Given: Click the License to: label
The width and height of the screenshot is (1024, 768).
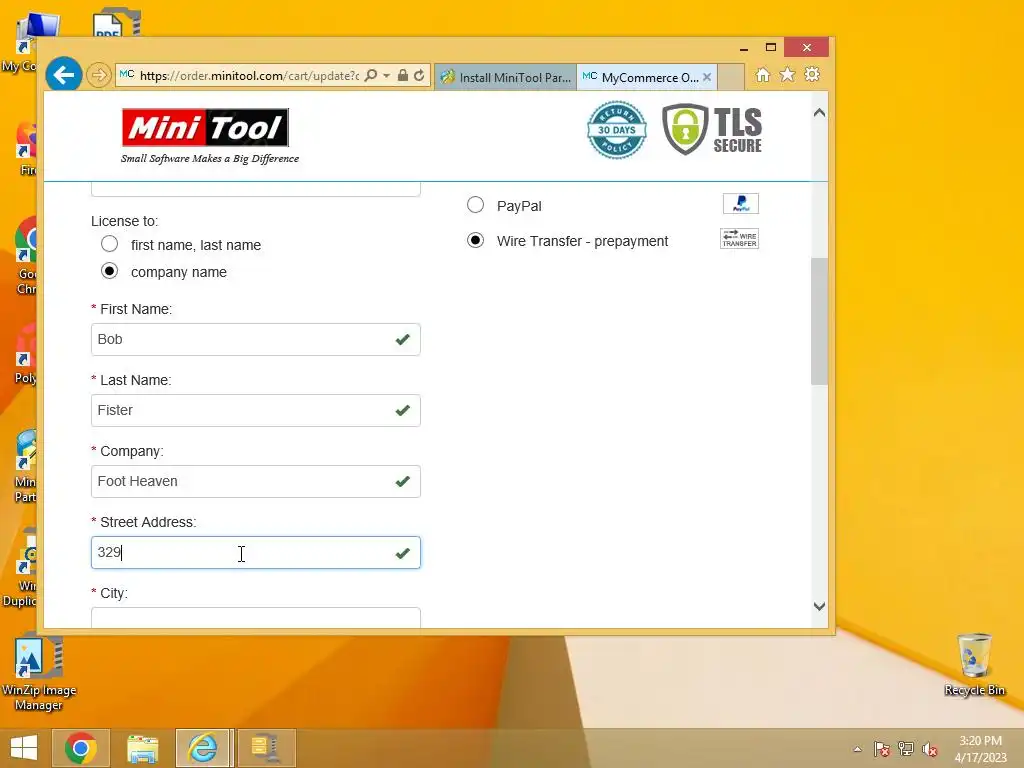Looking at the screenshot, I should click(x=125, y=221).
